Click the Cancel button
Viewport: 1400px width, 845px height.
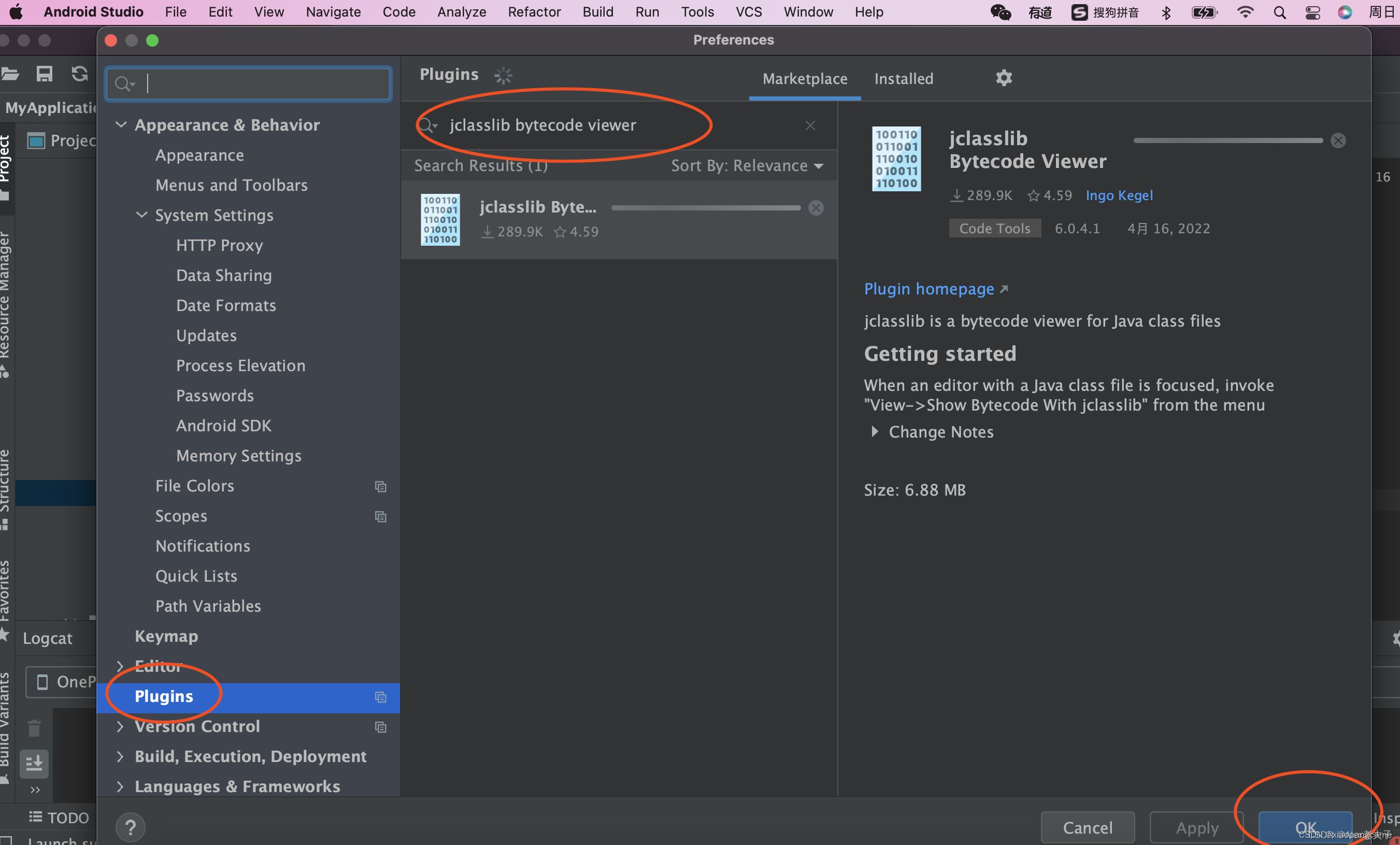pos(1087,827)
